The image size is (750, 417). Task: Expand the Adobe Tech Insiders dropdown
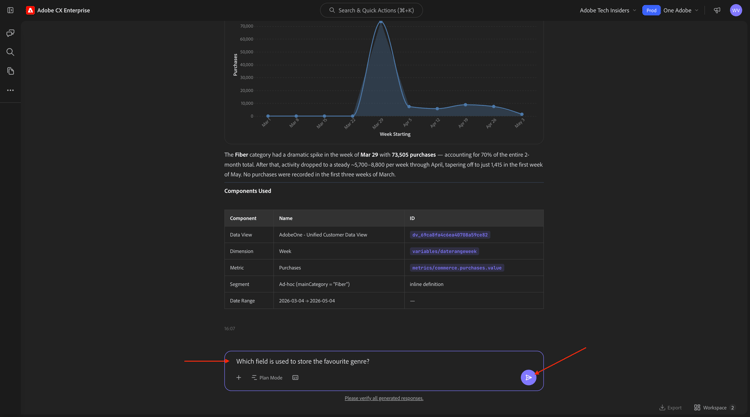coord(607,10)
